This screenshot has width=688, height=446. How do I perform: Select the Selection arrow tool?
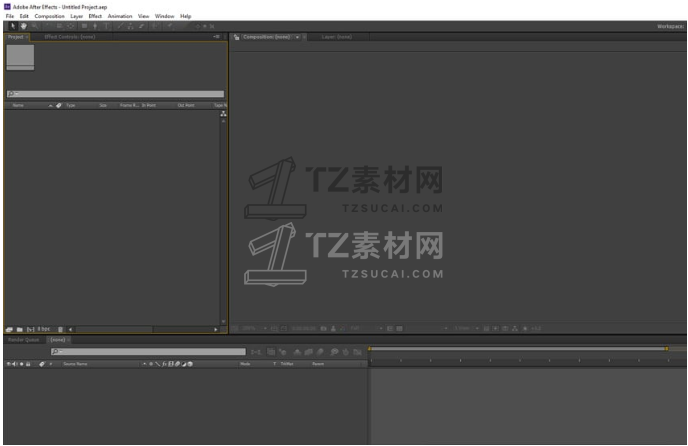pyautogui.click(x=13, y=26)
